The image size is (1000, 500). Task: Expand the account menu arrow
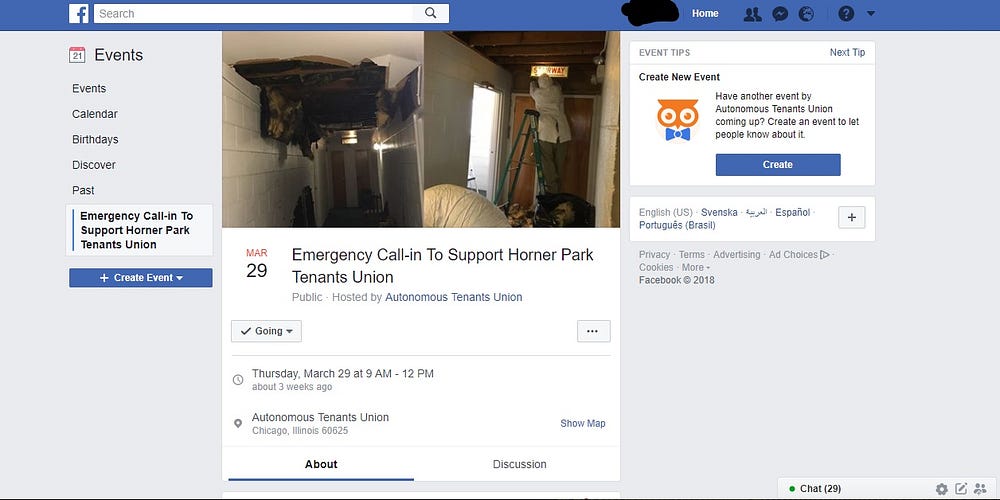[x=871, y=13]
